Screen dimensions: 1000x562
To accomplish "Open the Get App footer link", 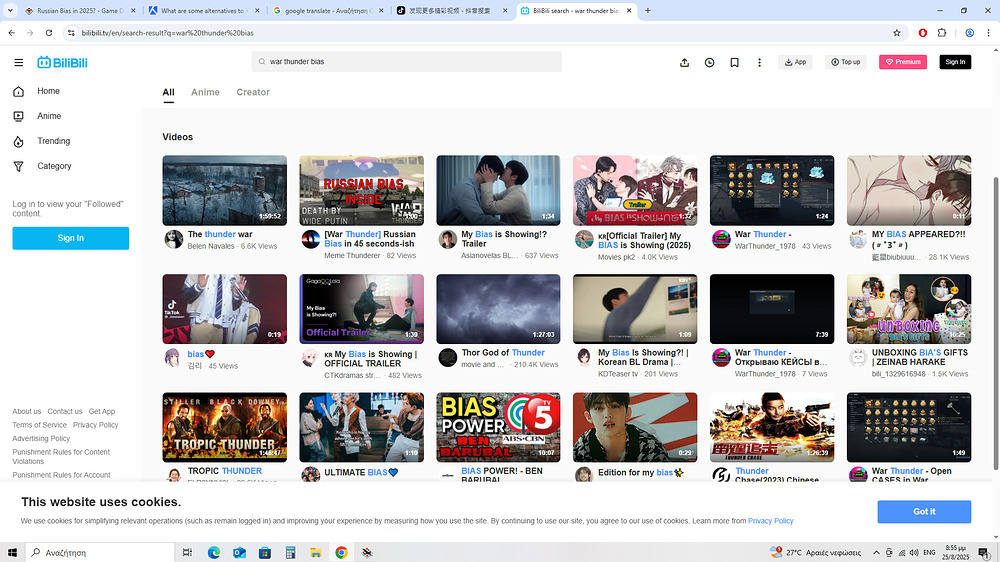I will click(x=102, y=411).
